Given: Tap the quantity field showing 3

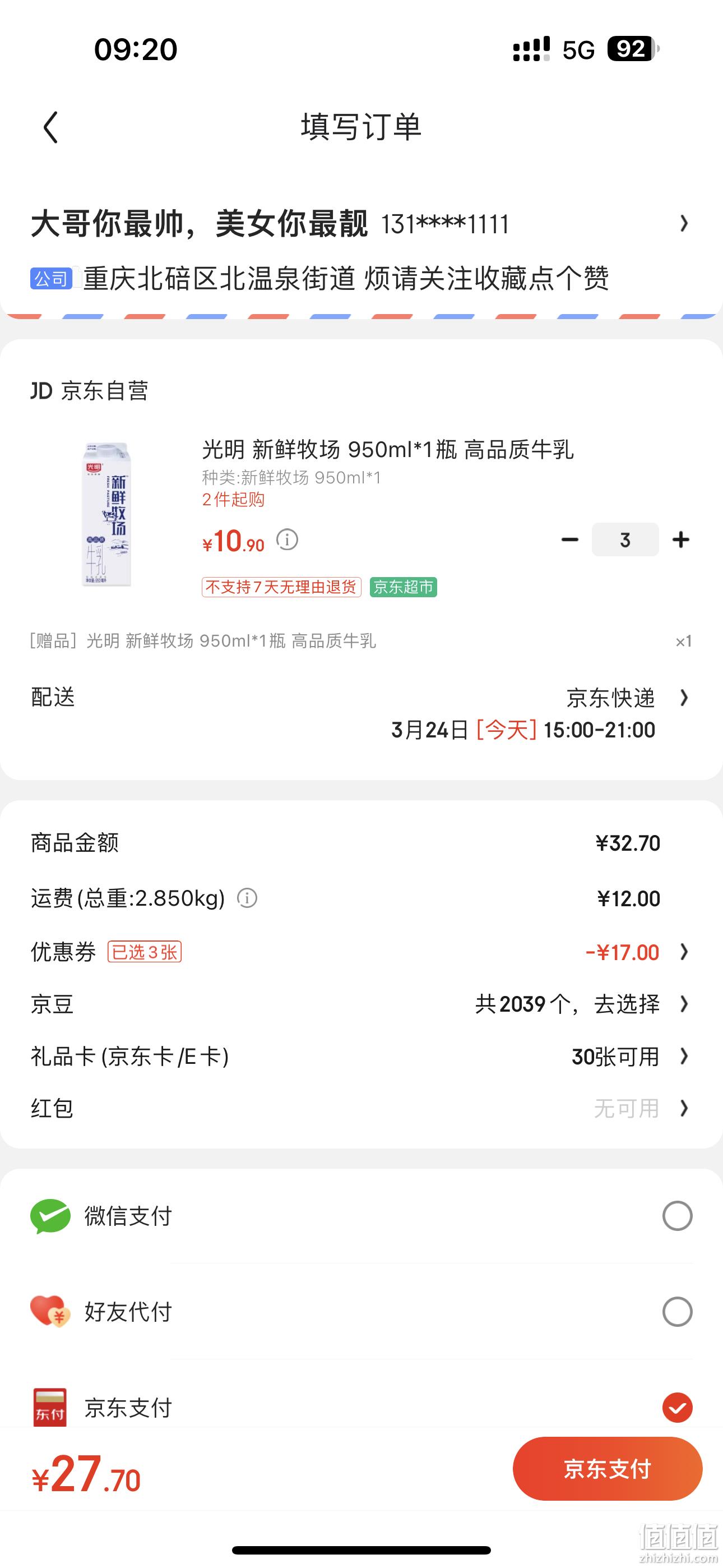Looking at the screenshot, I should 625,540.
